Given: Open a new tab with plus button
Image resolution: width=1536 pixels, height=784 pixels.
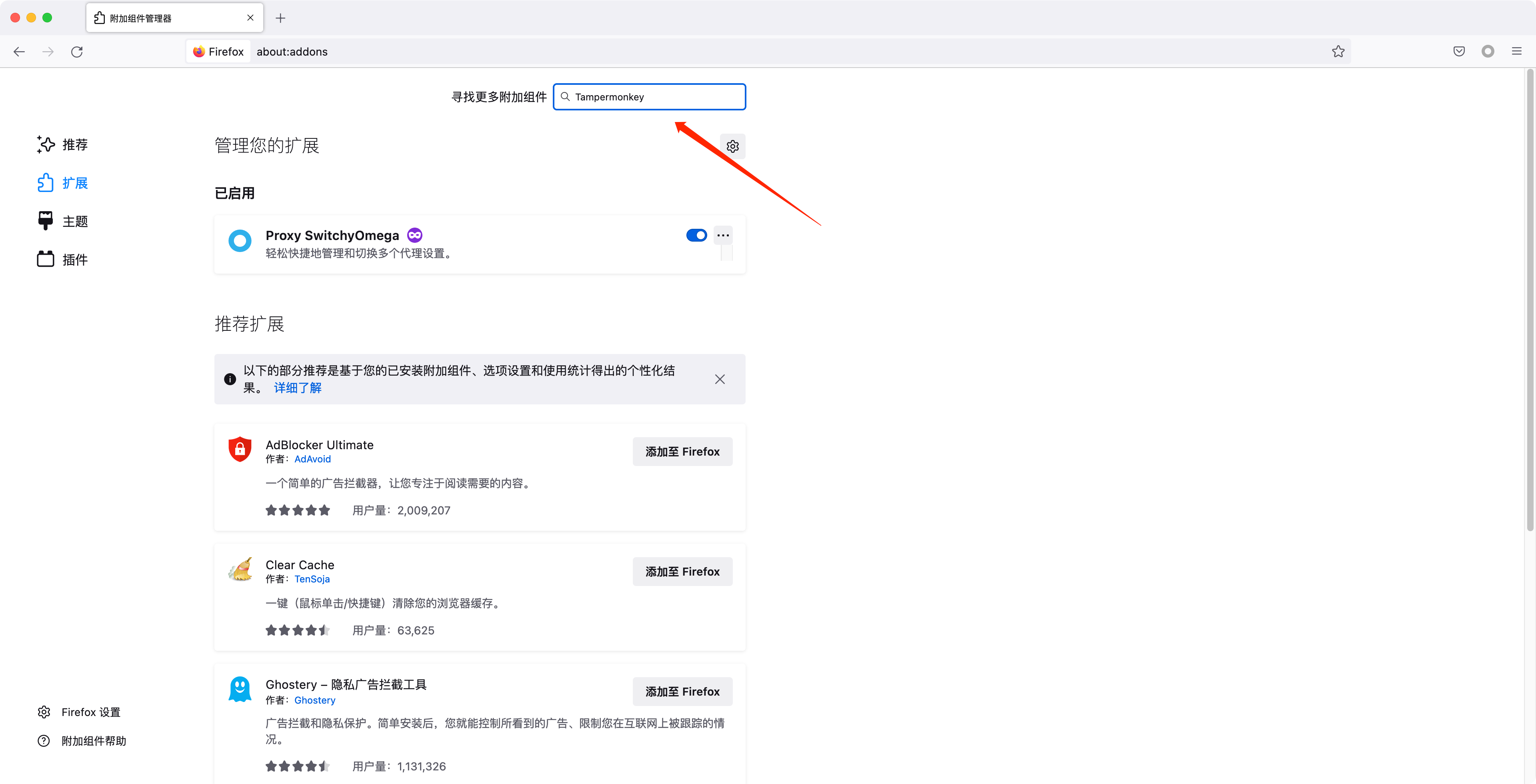Looking at the screenshot, I should [280, 18].
